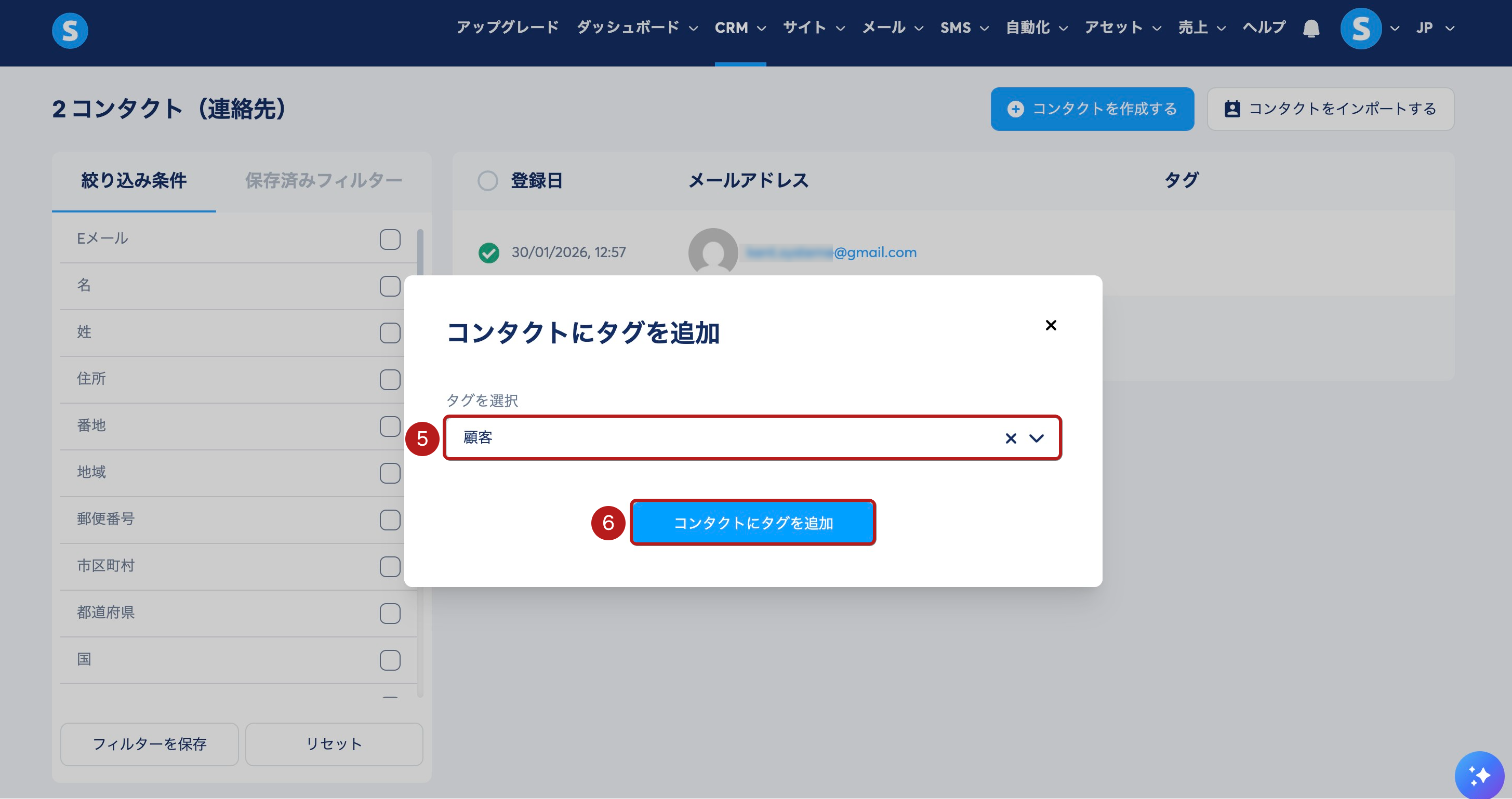Check the Eメール filter checkbox
This screenshot has height=799, width=1512.
(390, 239)
